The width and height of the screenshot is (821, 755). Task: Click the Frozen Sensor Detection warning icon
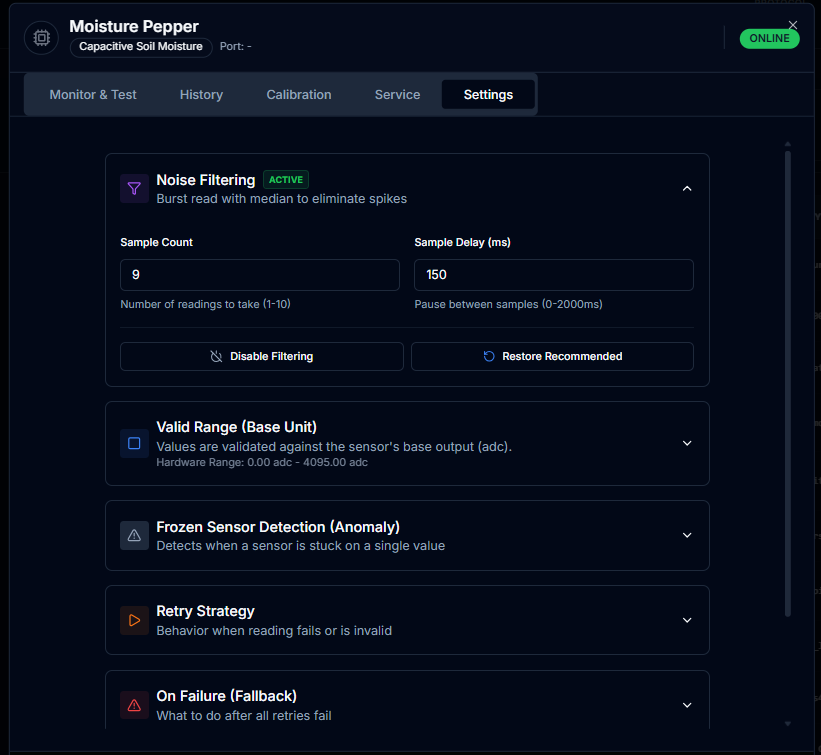click(134, 535)
